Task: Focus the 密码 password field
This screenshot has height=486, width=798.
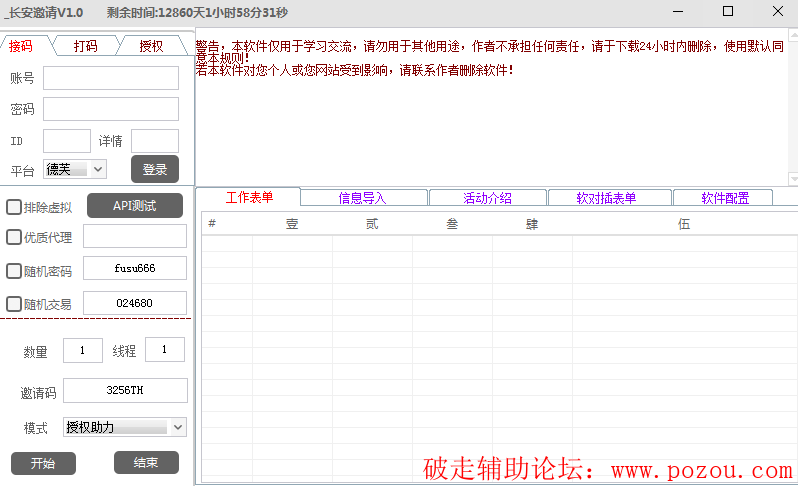Action: (x=110, y=109)
